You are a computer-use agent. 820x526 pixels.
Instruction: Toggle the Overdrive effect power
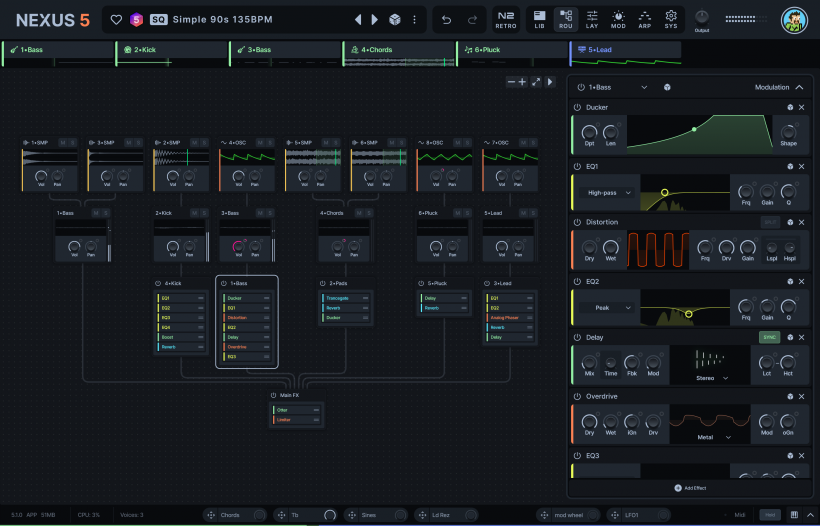click(577, 396)
